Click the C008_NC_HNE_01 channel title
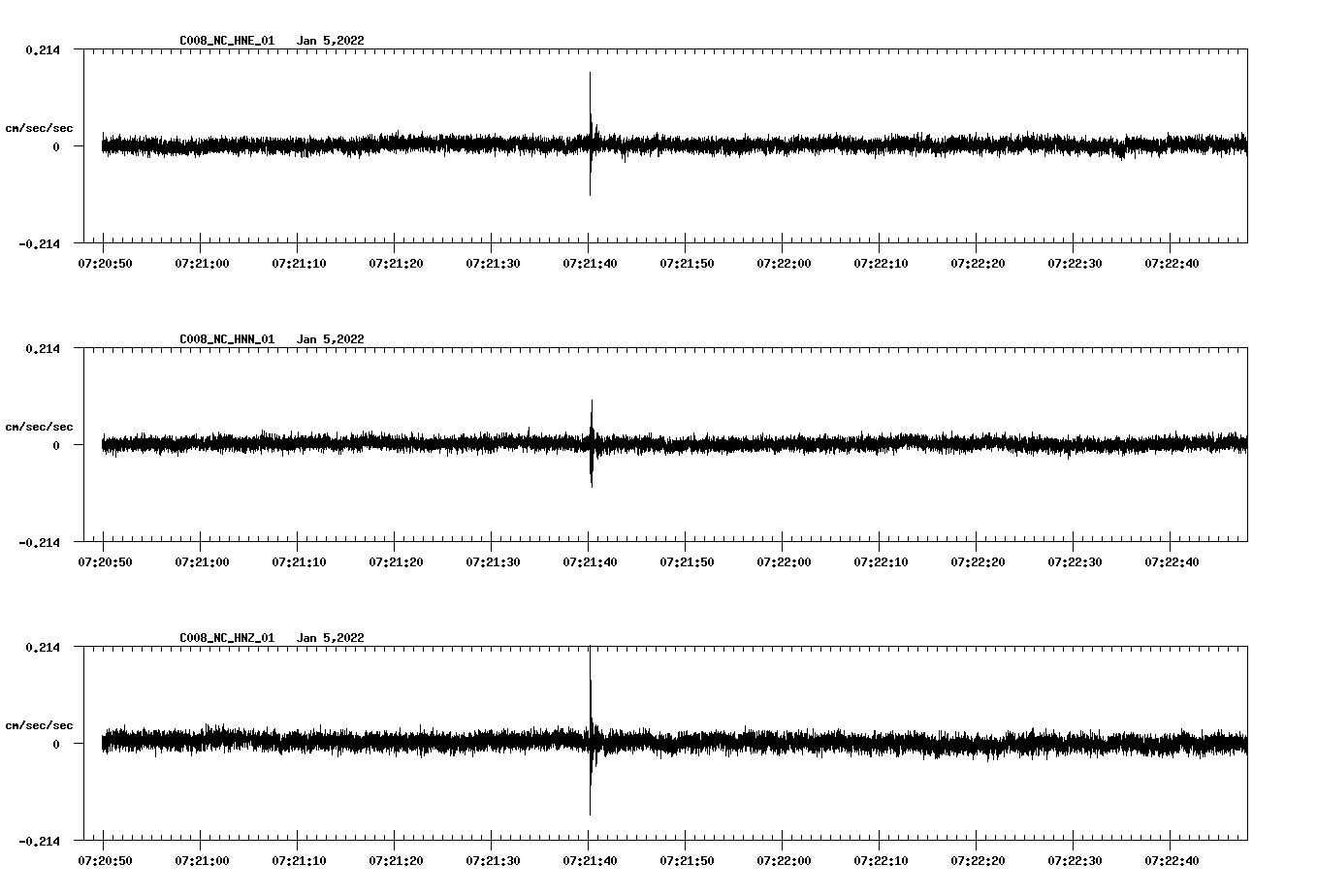The width and height of the screenshot is (1317, 896). pos(227,41)
